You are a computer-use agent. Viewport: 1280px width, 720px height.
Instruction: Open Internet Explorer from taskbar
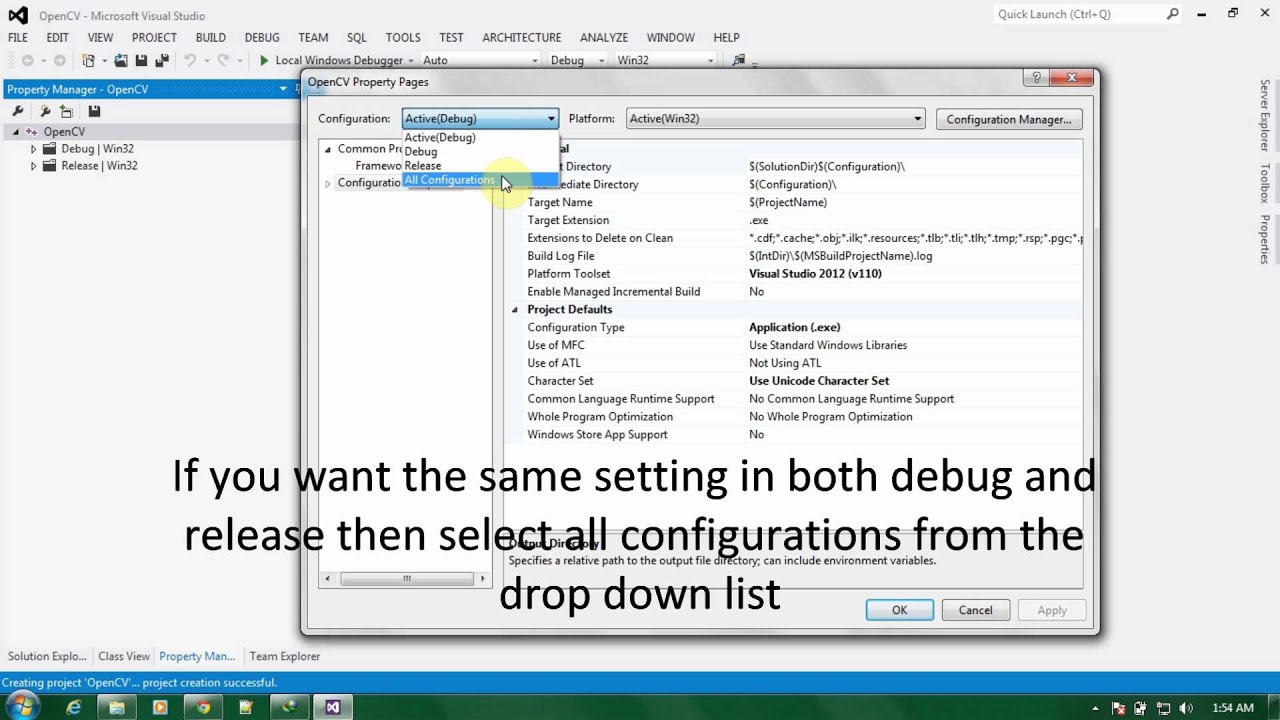(x=74, y=707)
